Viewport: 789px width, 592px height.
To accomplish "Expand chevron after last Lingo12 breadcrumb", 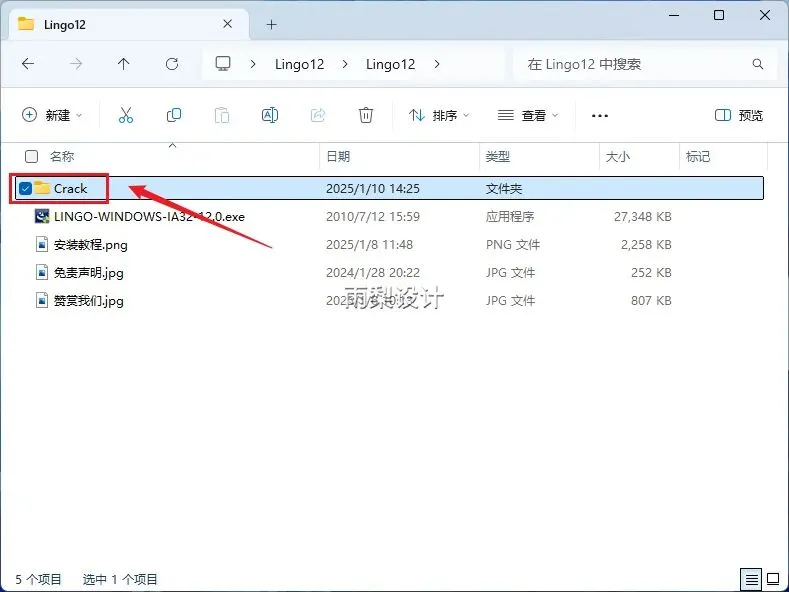I will click(437, 64).
